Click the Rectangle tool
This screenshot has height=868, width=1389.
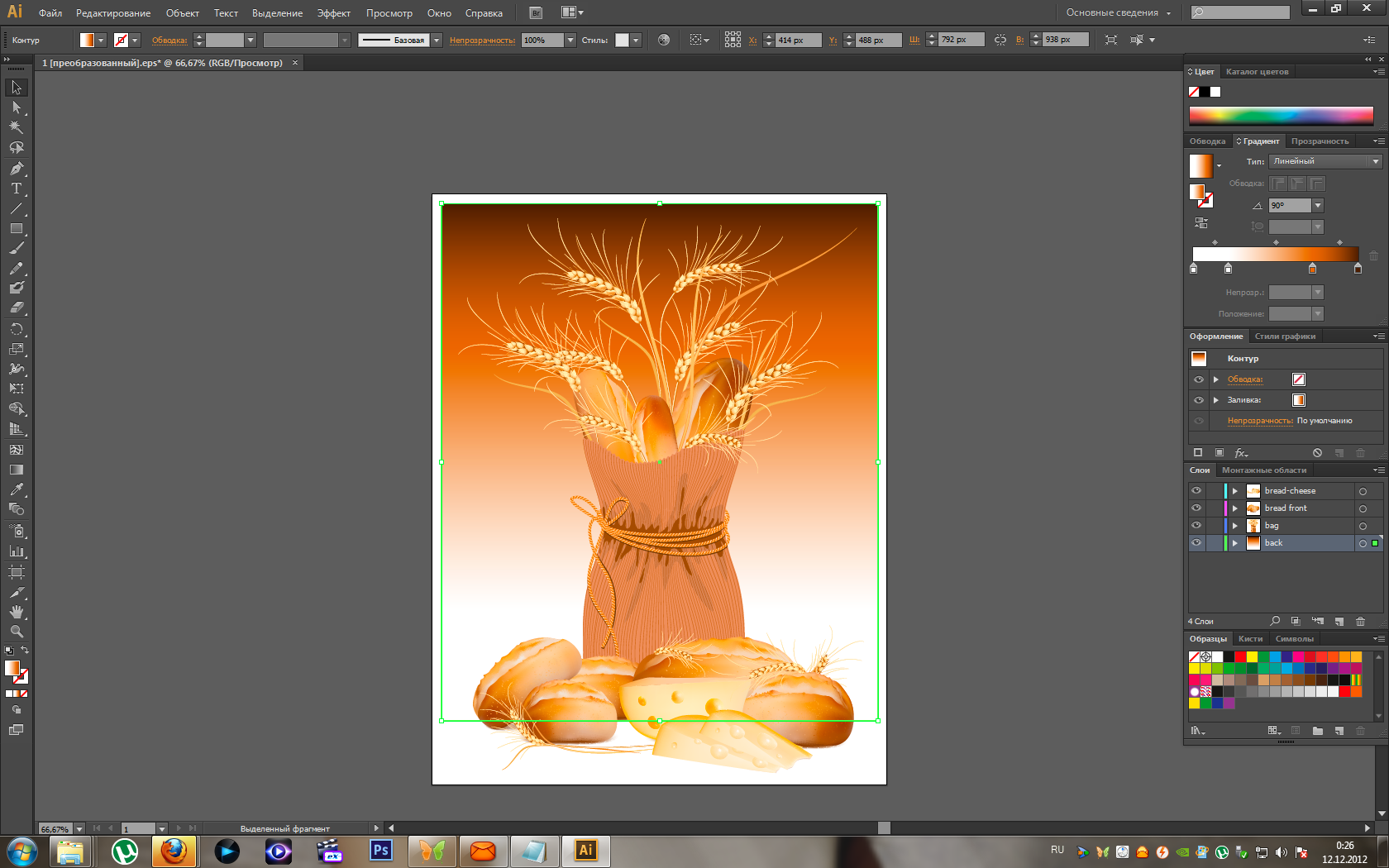[x=16, y=229]
